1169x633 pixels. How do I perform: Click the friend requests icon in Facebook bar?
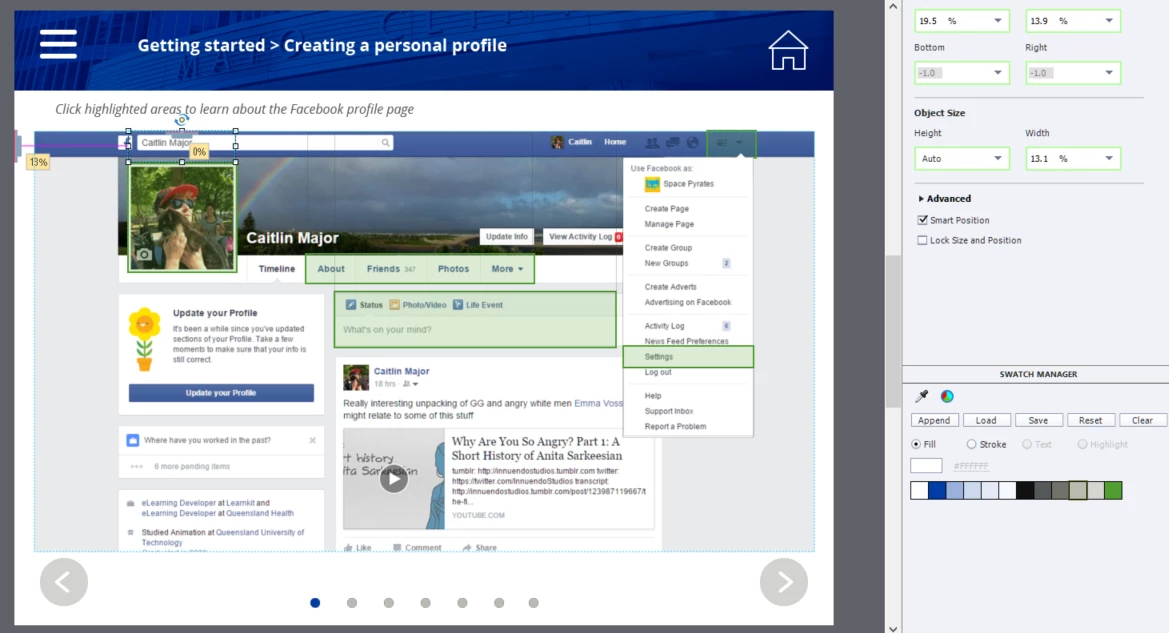point(652,142)
